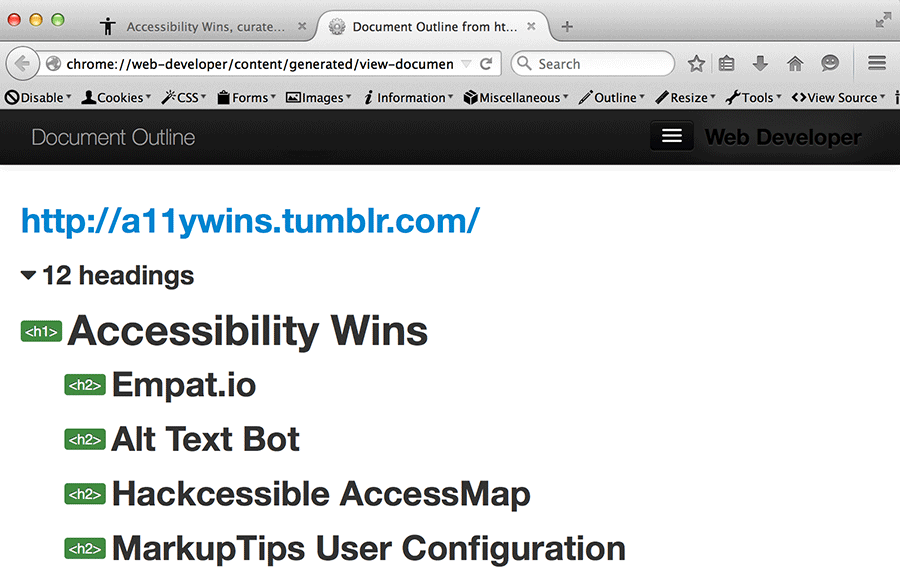Click h2 badge beside MarkupTips User Configuration
The width and height of the screenshot is (900, 582).
(x=85, y=549)
